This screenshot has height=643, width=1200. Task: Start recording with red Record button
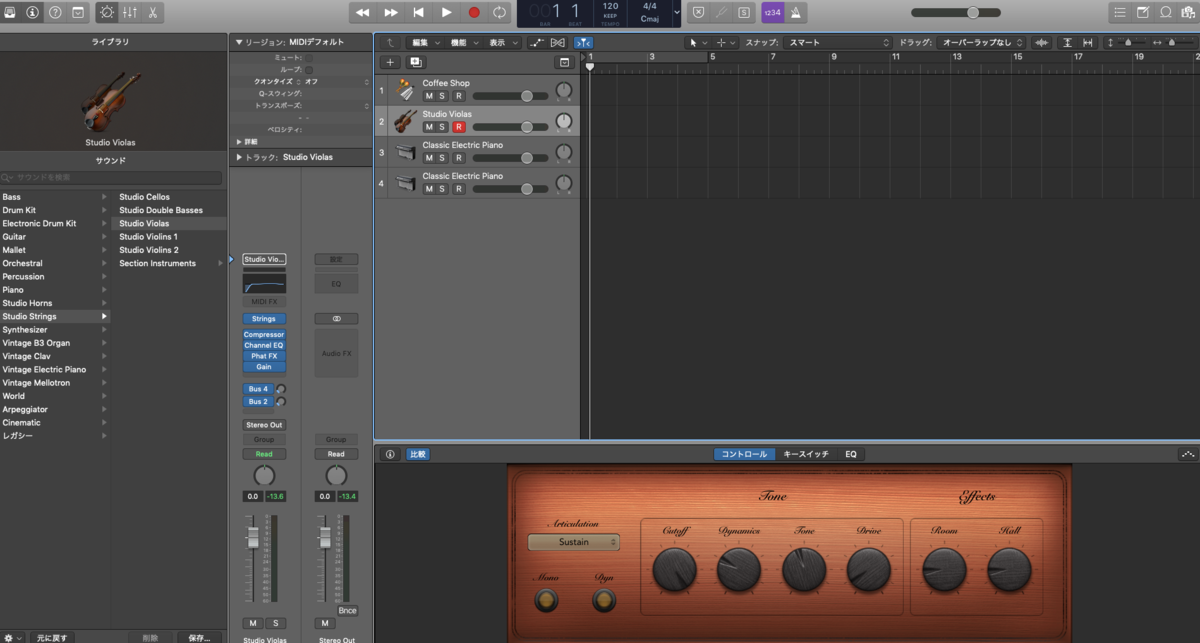coord(474,12)
